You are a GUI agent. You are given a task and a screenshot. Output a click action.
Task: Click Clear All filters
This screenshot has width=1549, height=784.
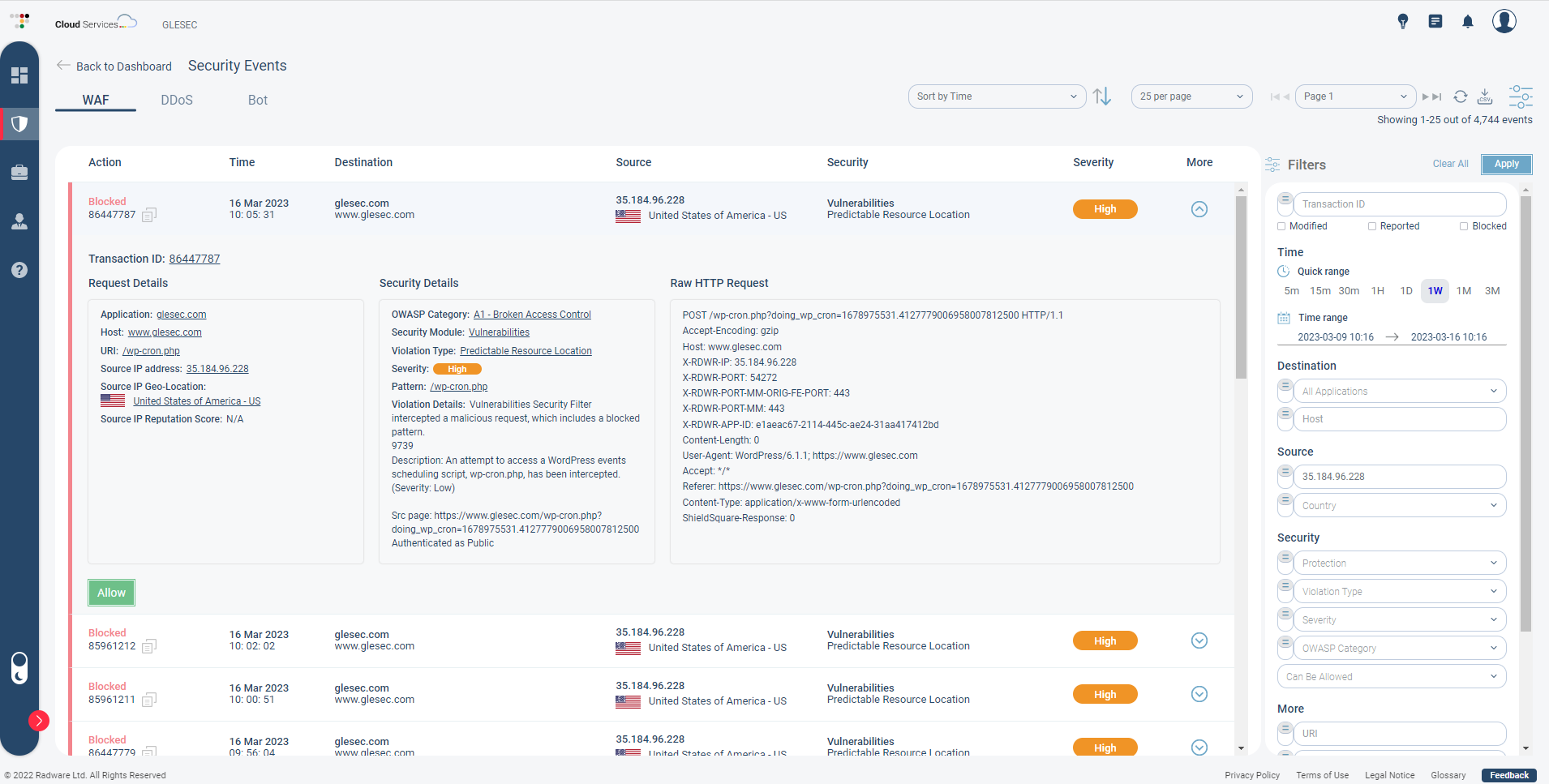point(1450,164)
